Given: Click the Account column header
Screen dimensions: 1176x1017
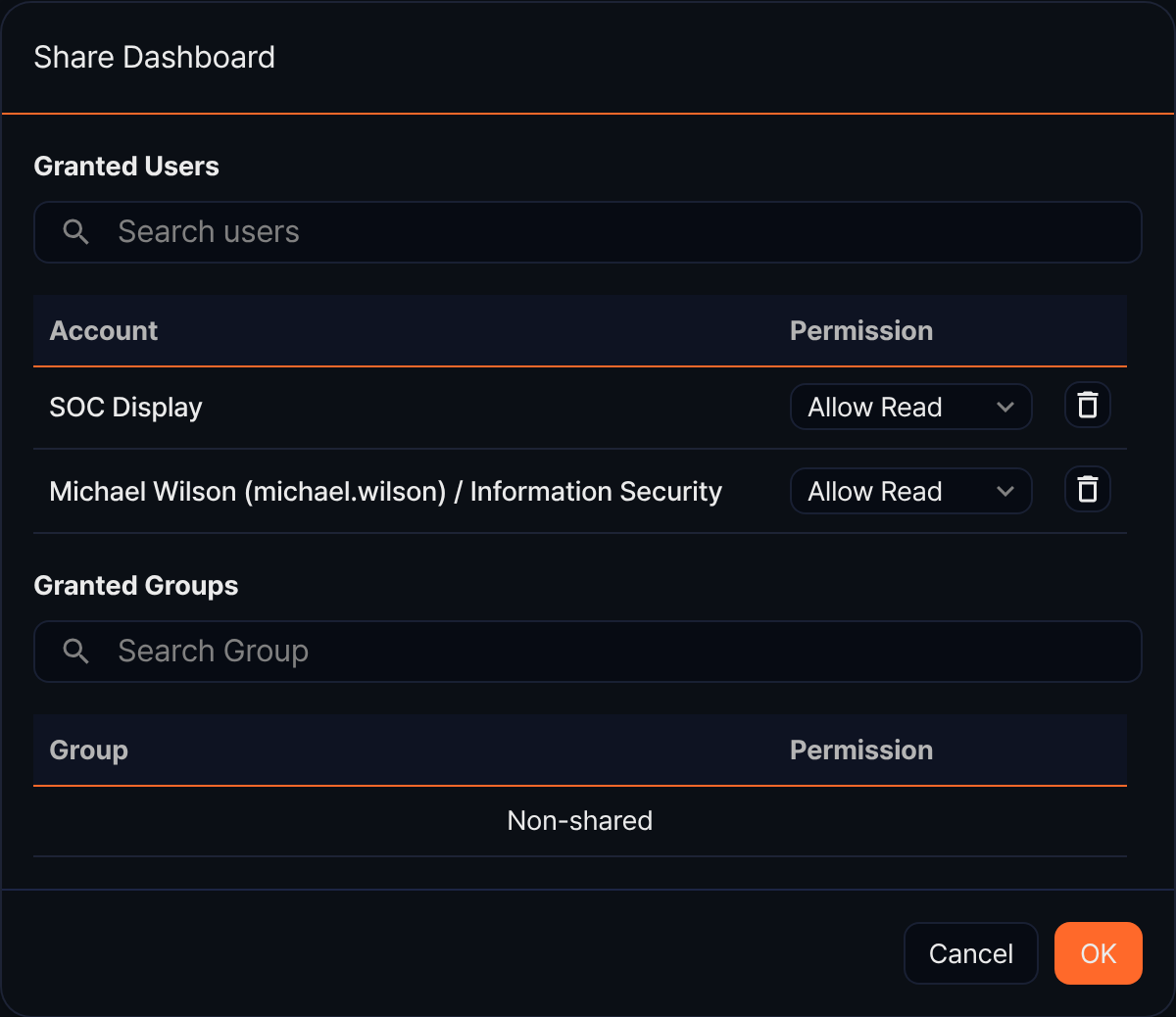Looking at the screenshot, I should click(104, 331).
